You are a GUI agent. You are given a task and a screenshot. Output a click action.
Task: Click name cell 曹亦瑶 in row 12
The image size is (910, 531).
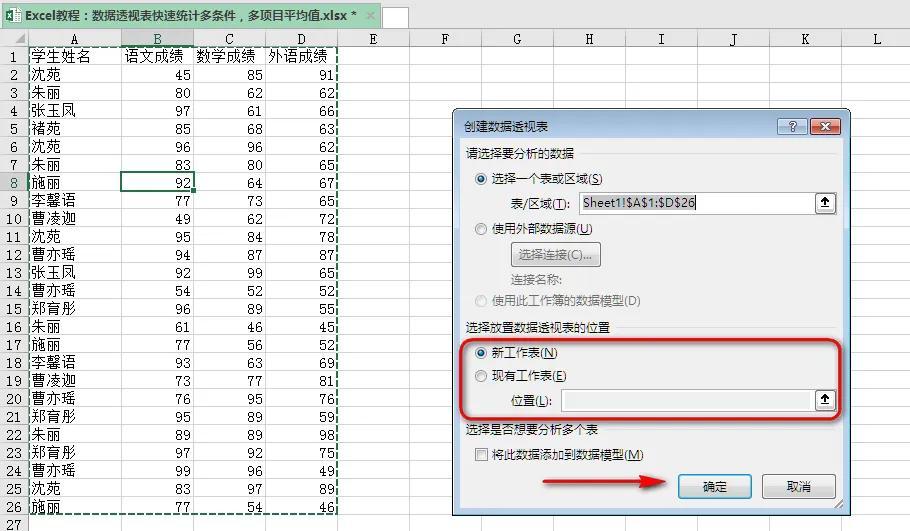pyautogui.click(x=75, y=255)
